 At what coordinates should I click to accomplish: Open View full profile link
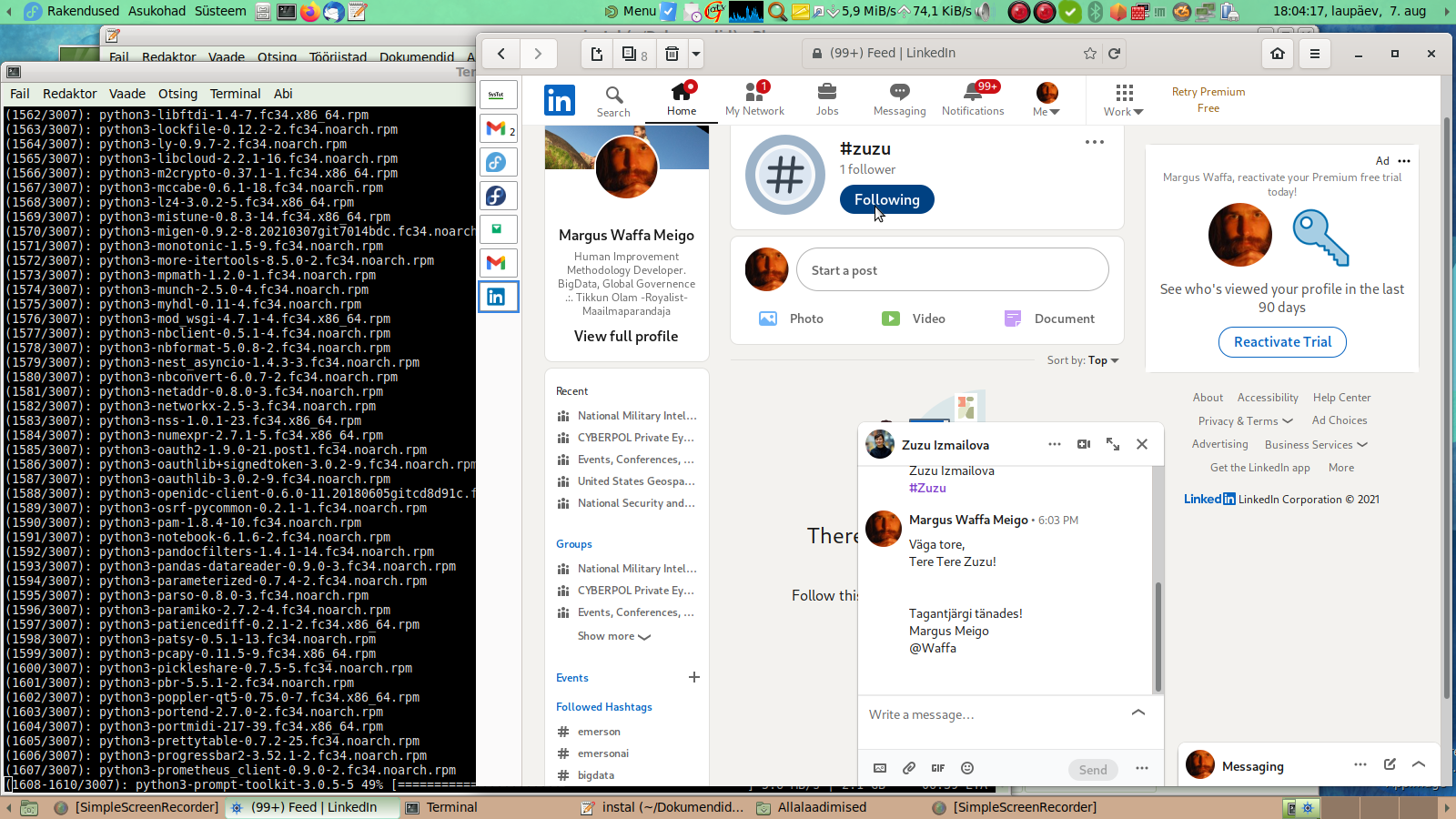pos(626,336)
